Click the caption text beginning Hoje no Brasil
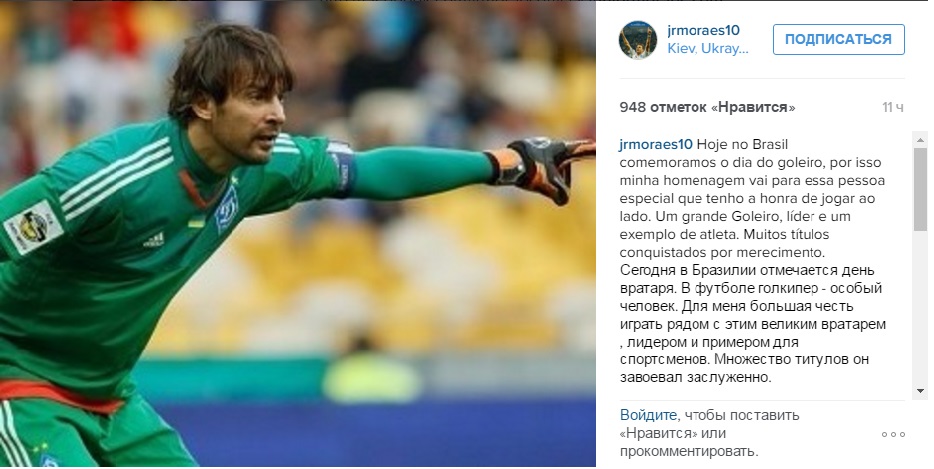This screenshot has height=469, width=934. [x=753, y=198]
